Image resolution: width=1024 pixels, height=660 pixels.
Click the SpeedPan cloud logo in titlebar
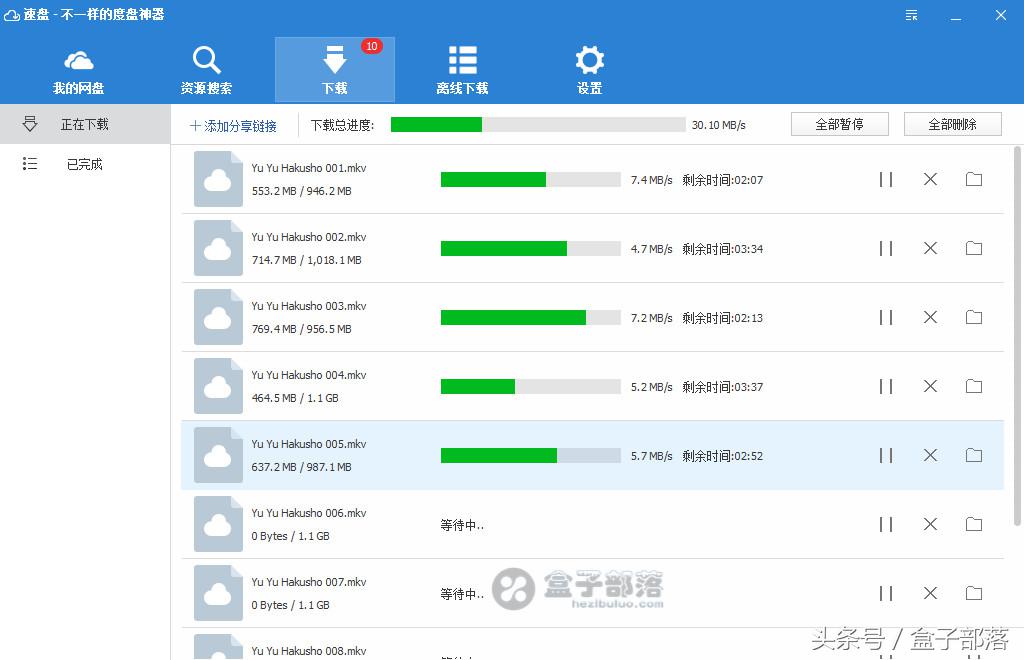point(12,14)
